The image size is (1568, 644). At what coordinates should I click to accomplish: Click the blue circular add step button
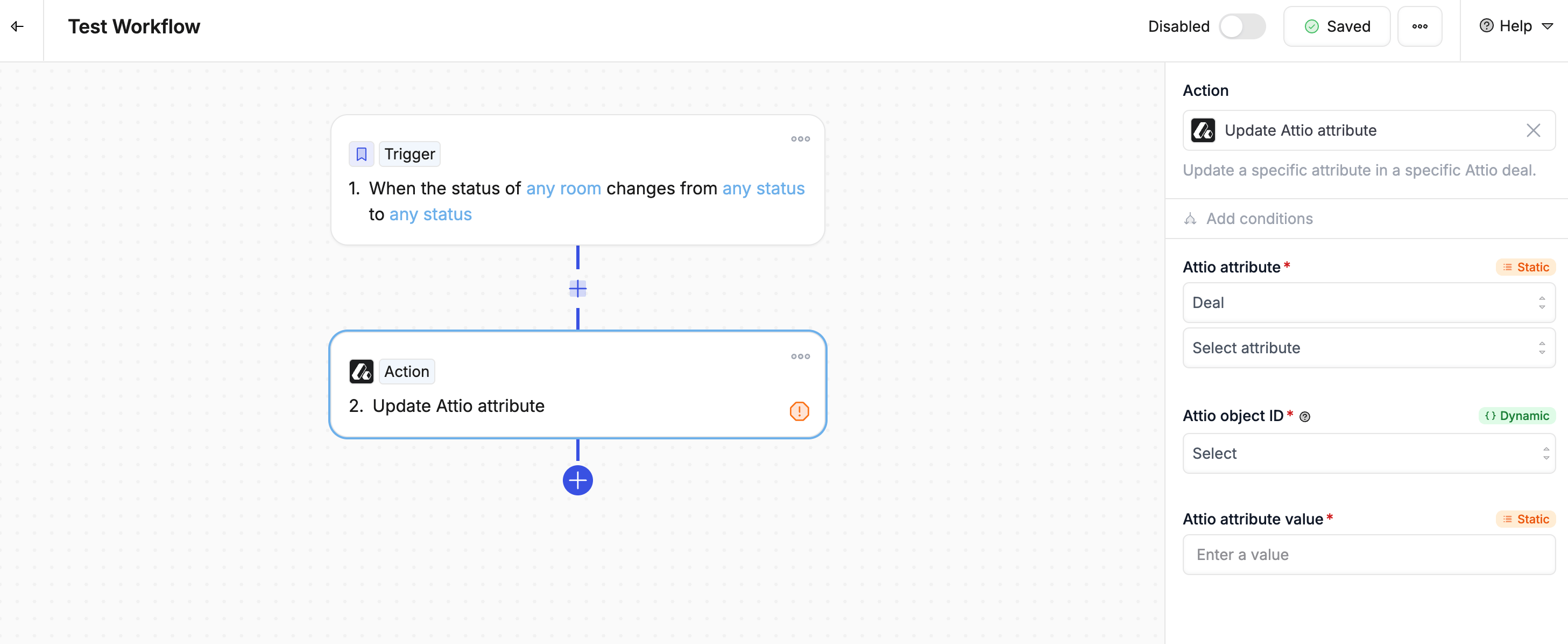(x=577, y=480)
